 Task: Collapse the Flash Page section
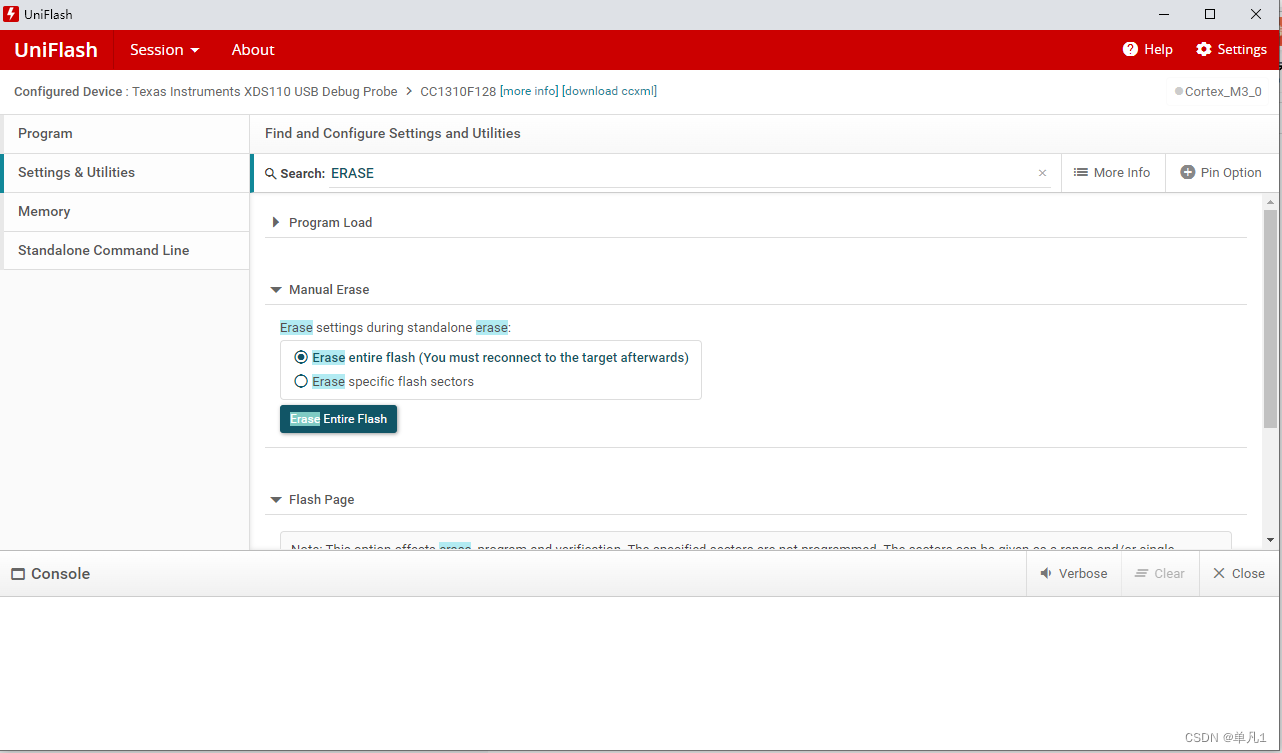pyautogui.click(x=276, y=500)
